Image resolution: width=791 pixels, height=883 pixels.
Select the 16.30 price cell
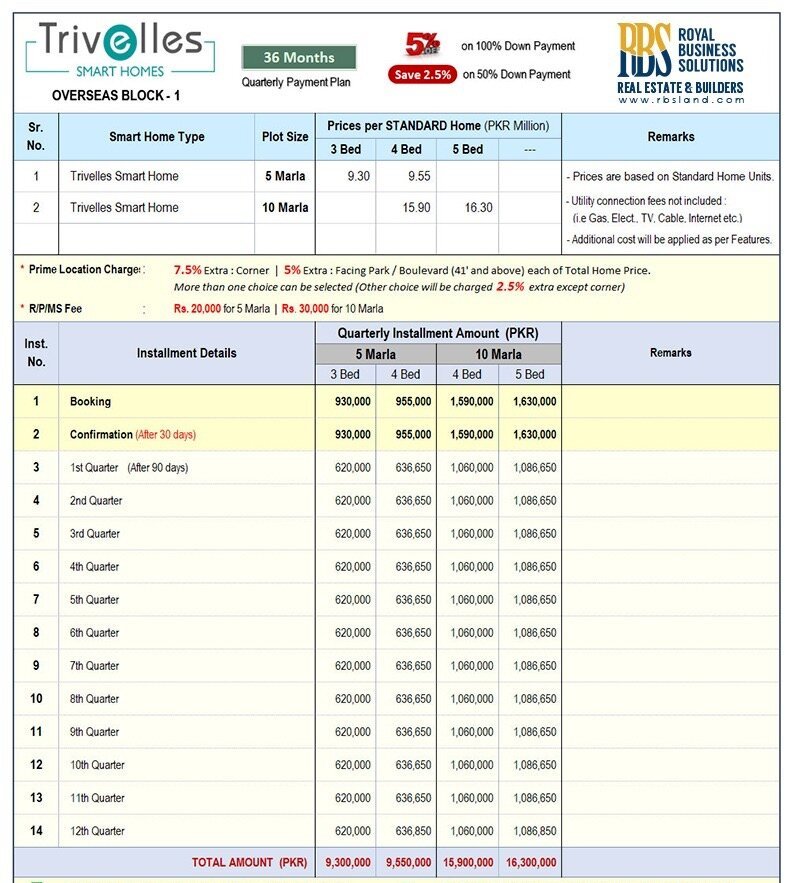click(x=467, y=208)
